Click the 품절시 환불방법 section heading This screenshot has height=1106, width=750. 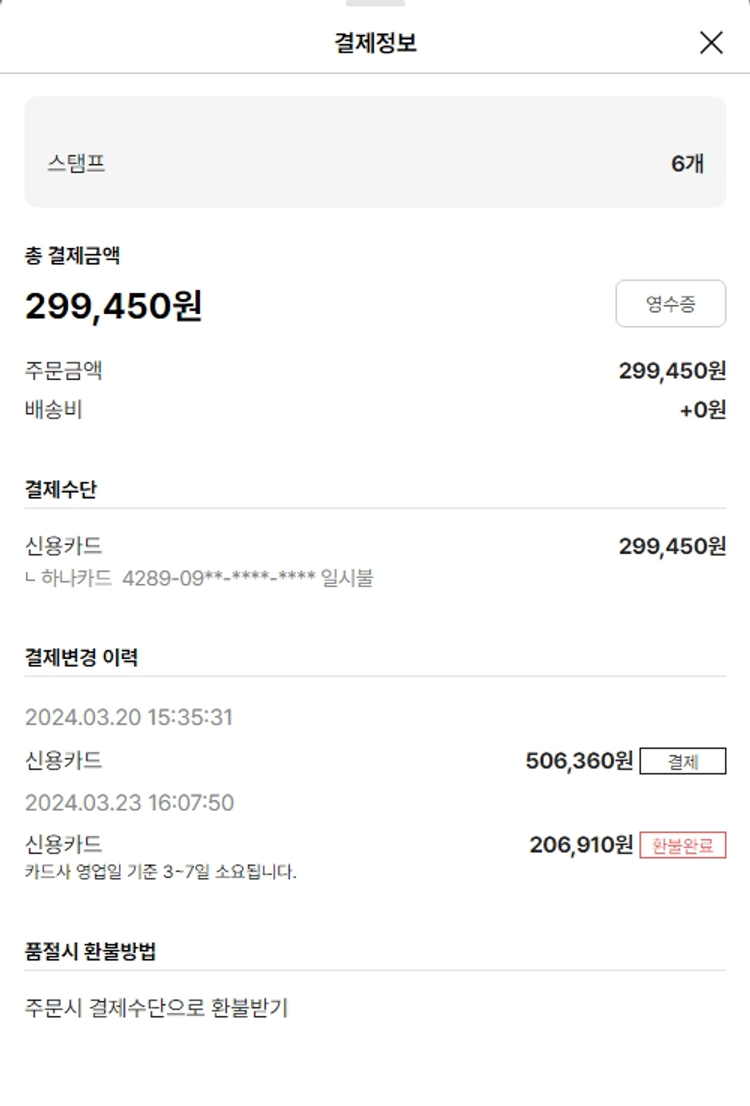(90, 952)
